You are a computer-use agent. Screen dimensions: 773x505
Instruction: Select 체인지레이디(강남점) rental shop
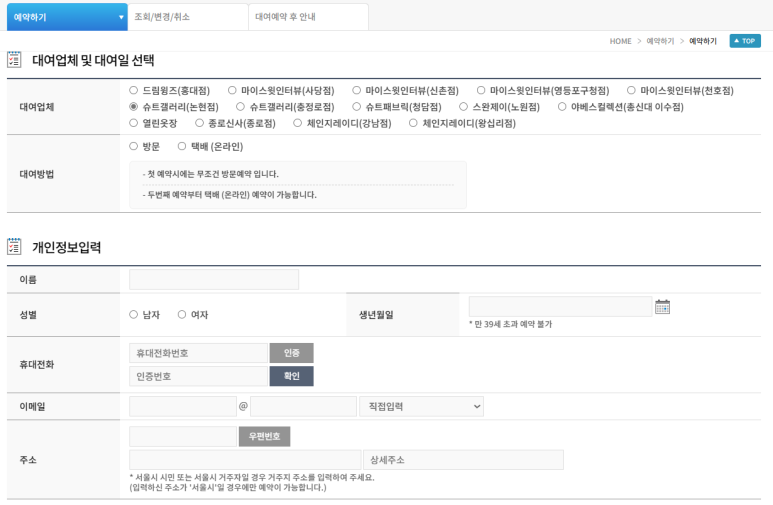coord(298,123)
